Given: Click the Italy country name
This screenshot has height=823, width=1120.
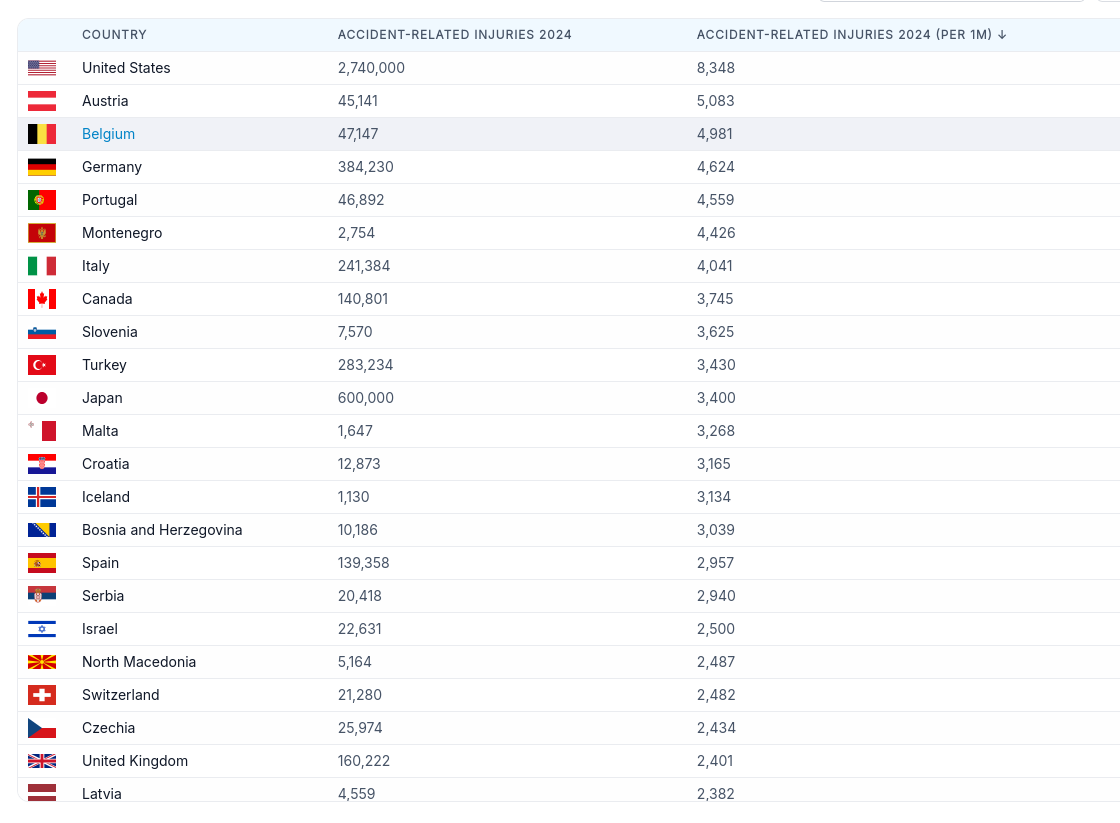Looking at the screenshot, I should click(x=96, y=266).
